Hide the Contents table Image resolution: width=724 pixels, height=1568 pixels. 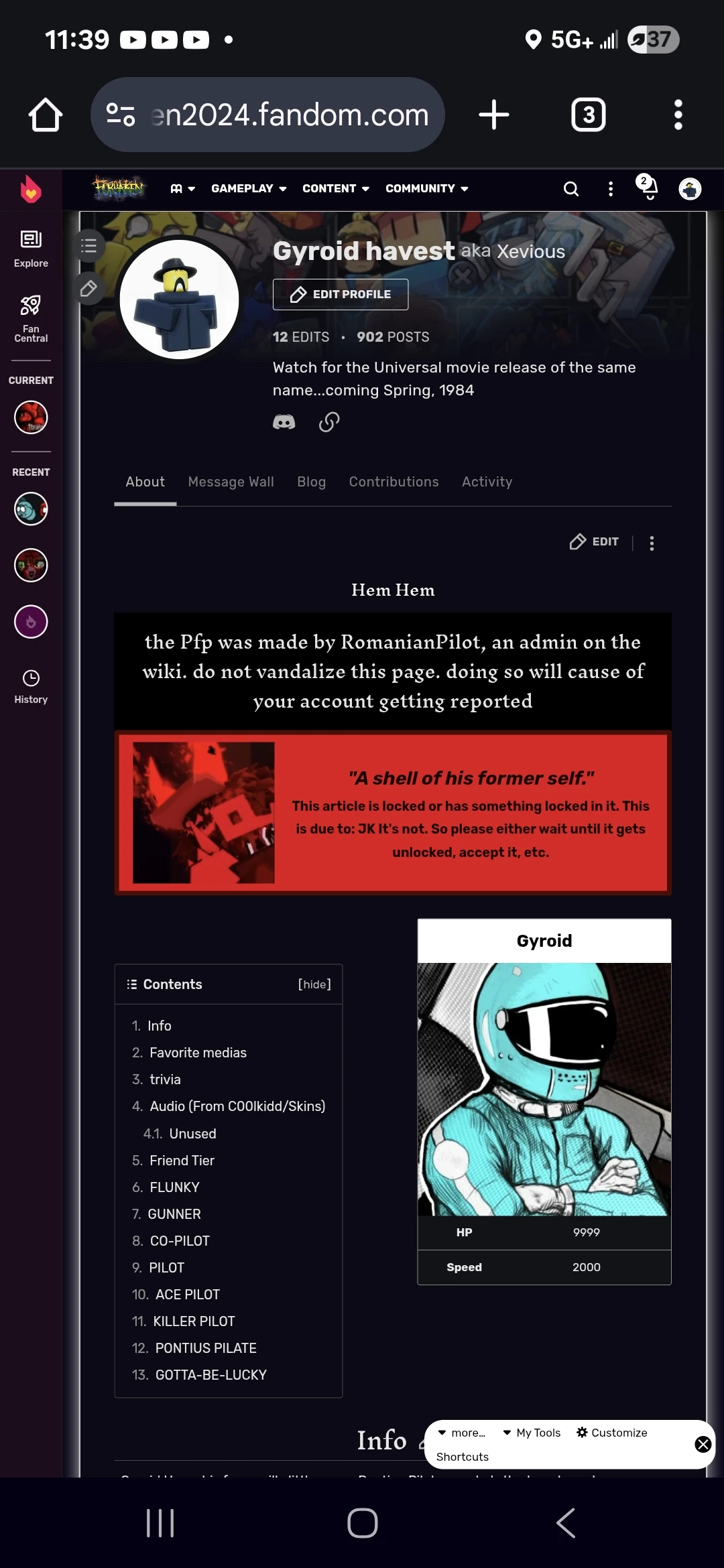[x=314, y=984]
